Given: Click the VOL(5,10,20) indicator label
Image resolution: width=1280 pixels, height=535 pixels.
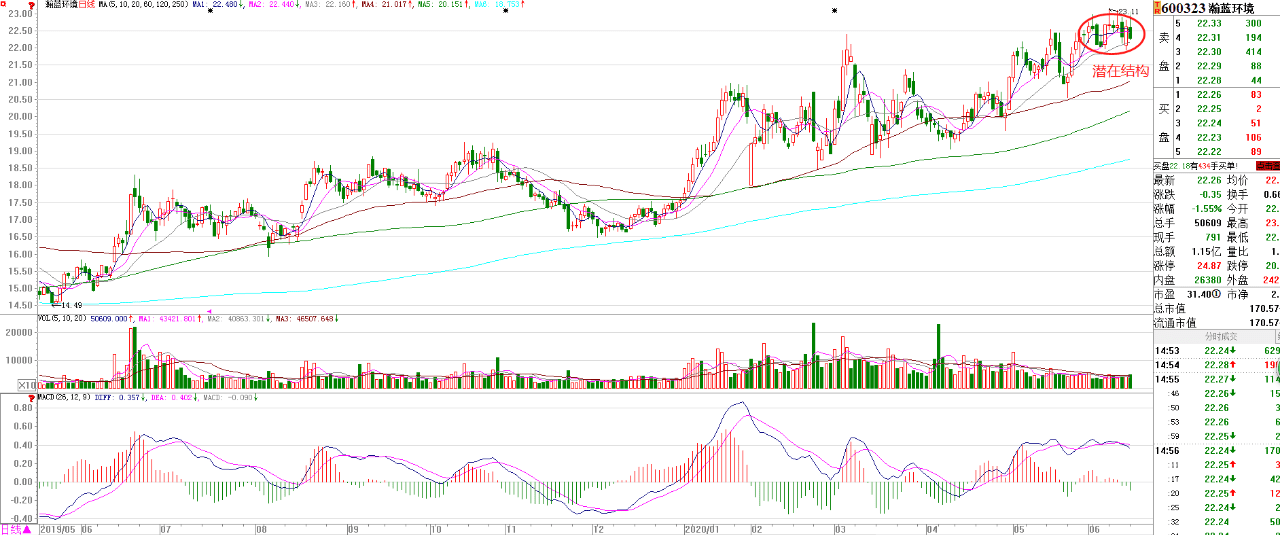Looking at the screenshot, I should pos(63,319).
